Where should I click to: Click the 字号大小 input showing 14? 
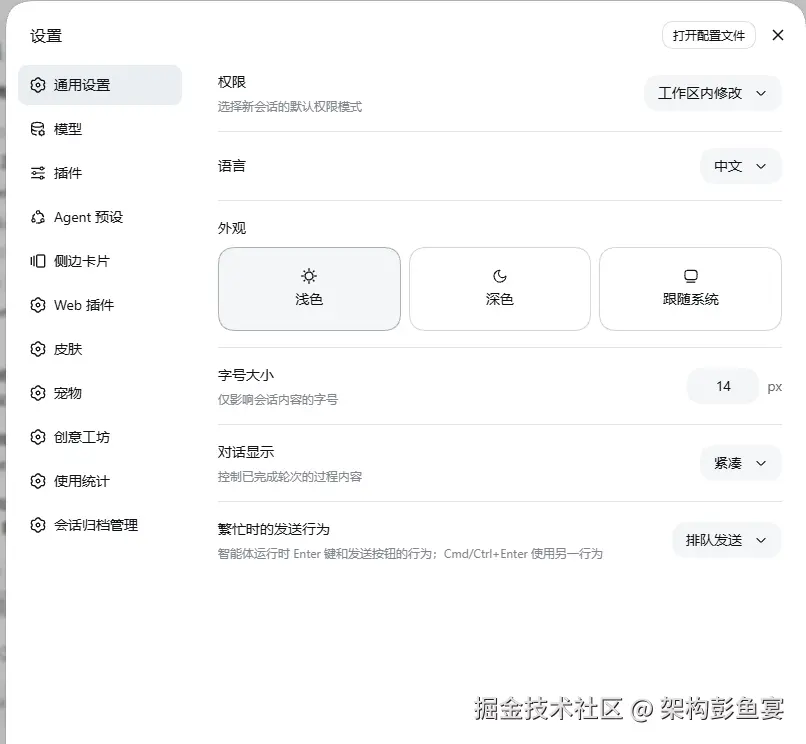click(x=723, y=386)
